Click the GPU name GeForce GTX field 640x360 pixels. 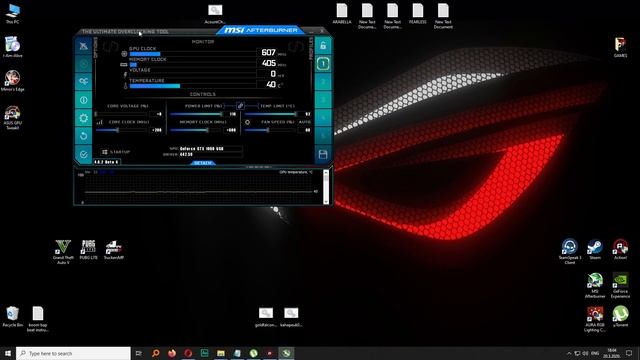click(x=211, y=149)
